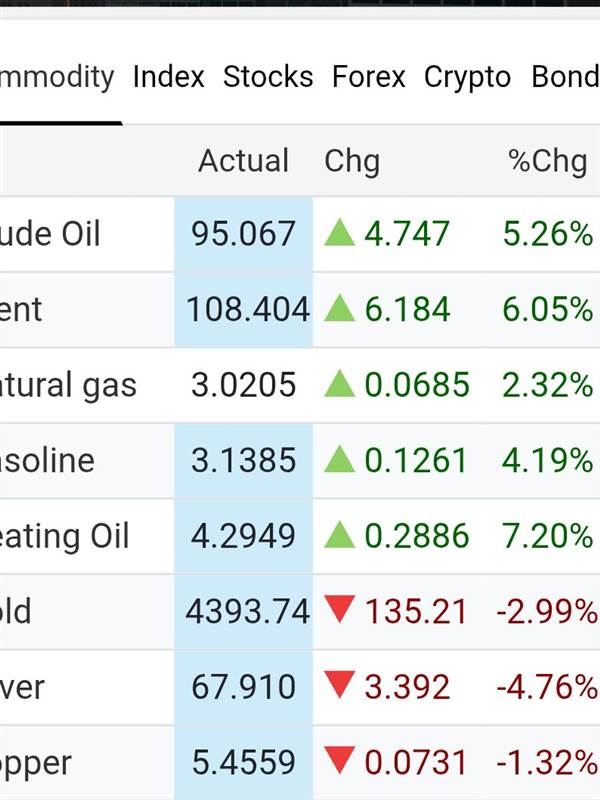Open the Heating Oil commodity link
The width and height of the screenshot is (600, 800).
click(x=65, y=536)
